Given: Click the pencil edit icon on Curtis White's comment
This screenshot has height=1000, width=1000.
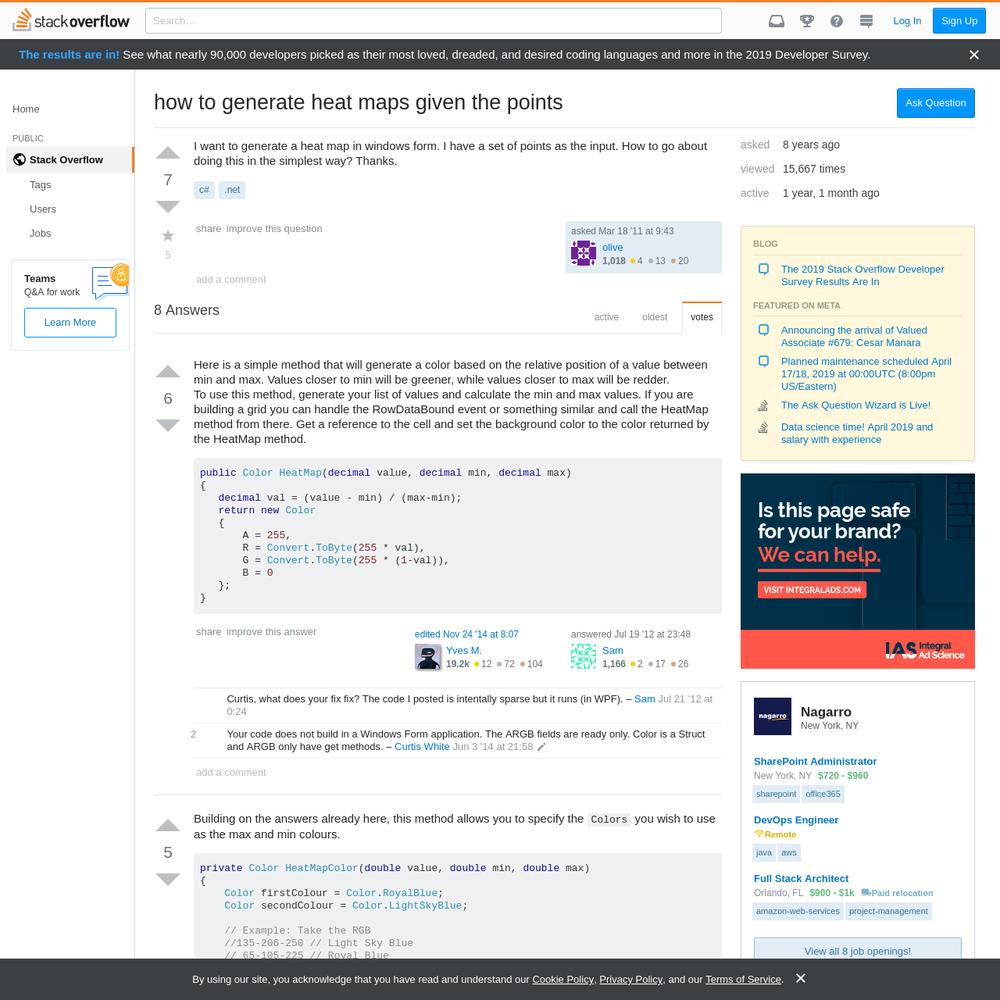Looking at the screenshot, I should [541, 747].
